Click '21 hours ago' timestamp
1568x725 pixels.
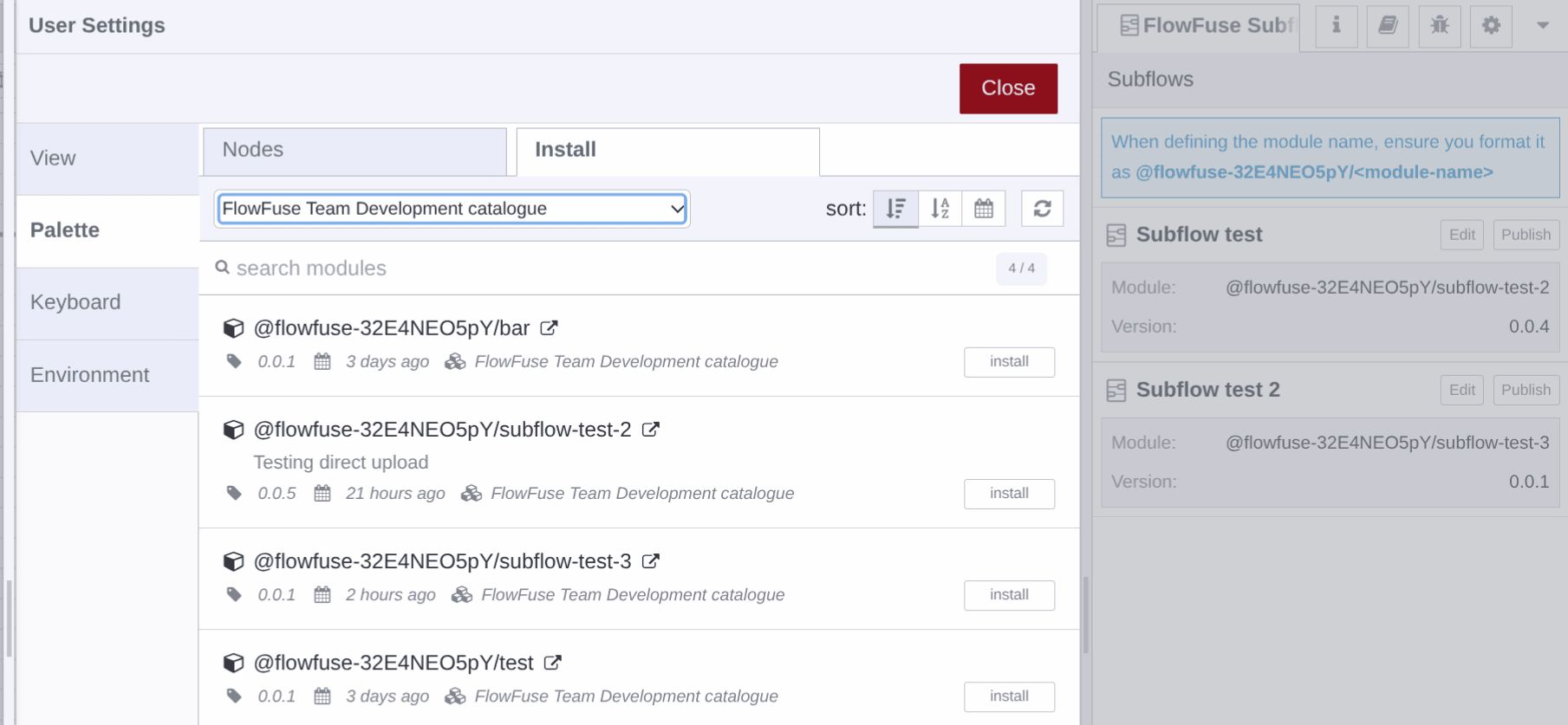[x=395, y=494]
